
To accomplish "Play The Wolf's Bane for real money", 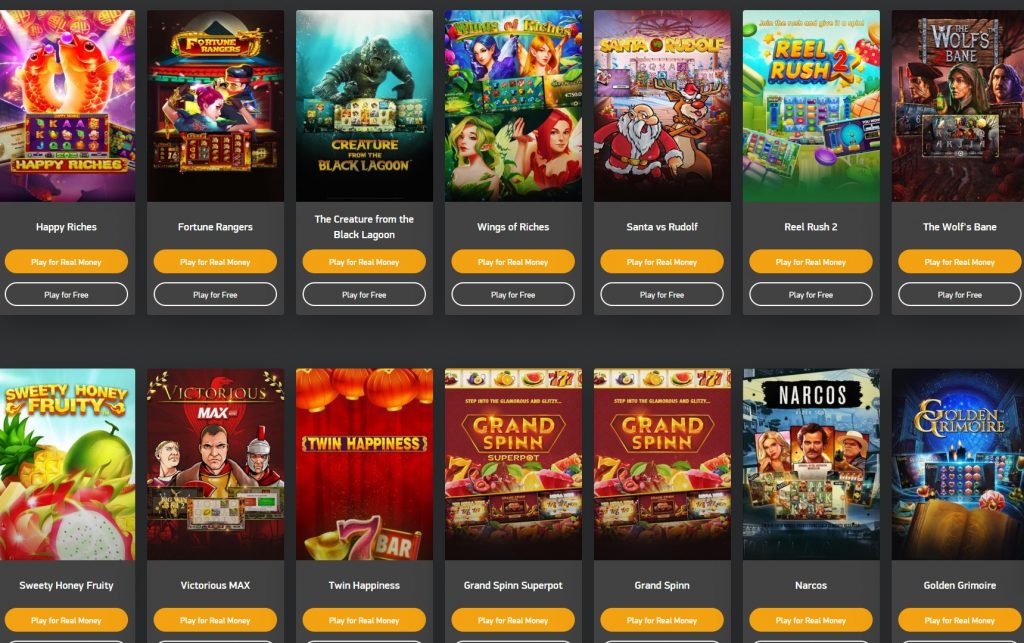I will click(960, 262).
